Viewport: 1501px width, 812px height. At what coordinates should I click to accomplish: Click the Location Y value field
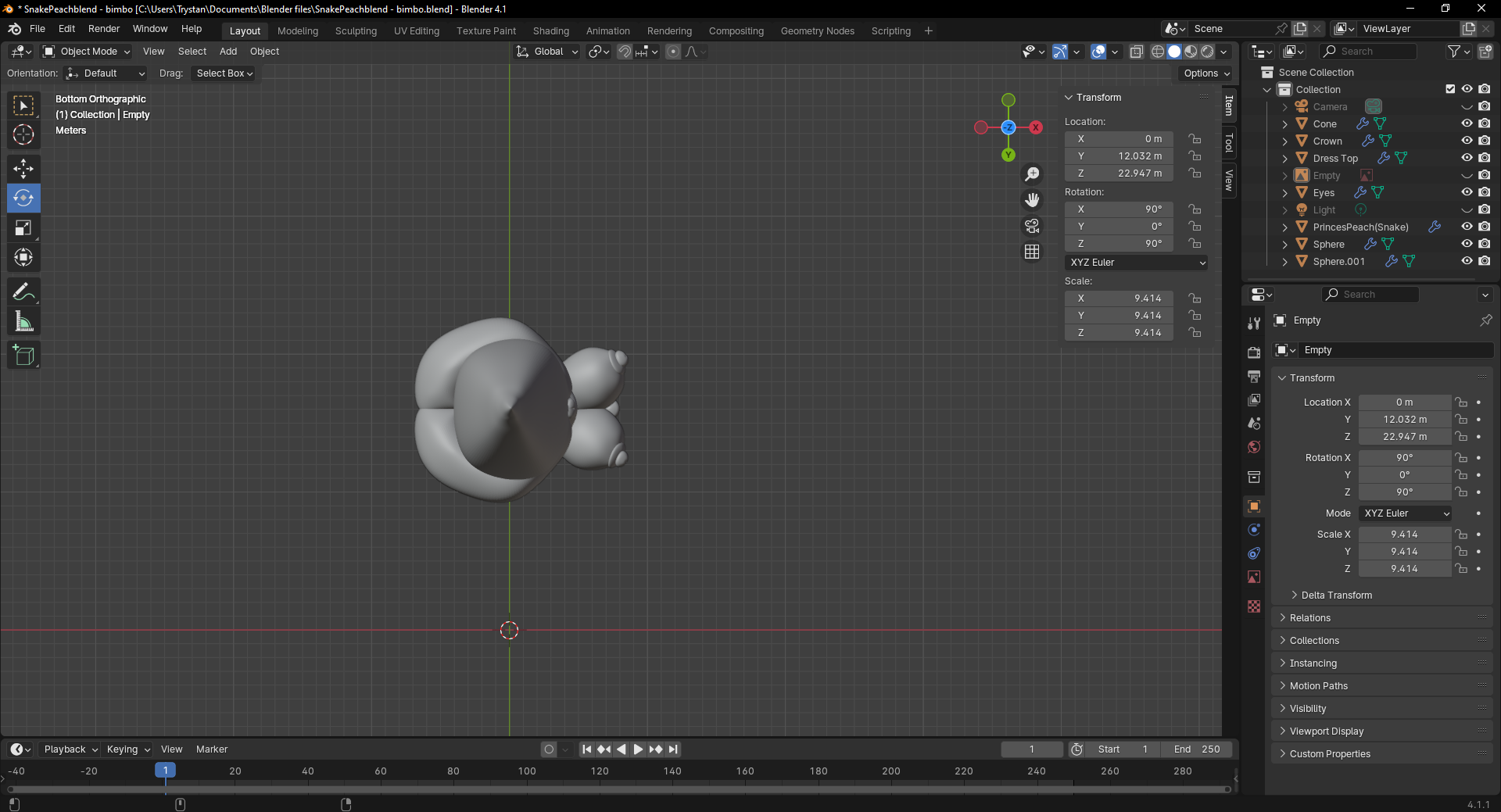1119,156
